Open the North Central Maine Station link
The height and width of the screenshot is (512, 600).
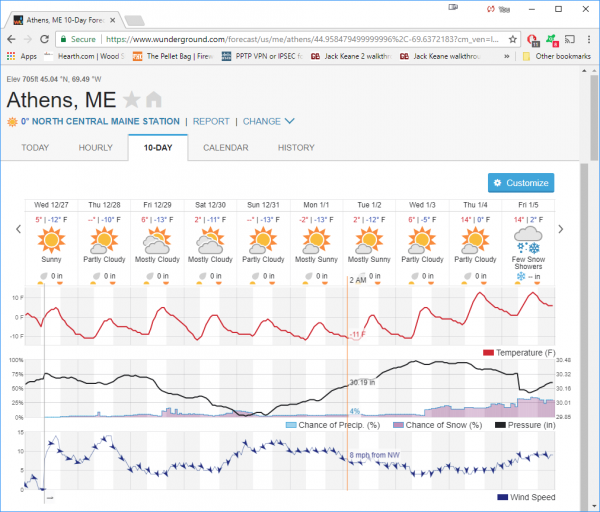pos(100,122)
